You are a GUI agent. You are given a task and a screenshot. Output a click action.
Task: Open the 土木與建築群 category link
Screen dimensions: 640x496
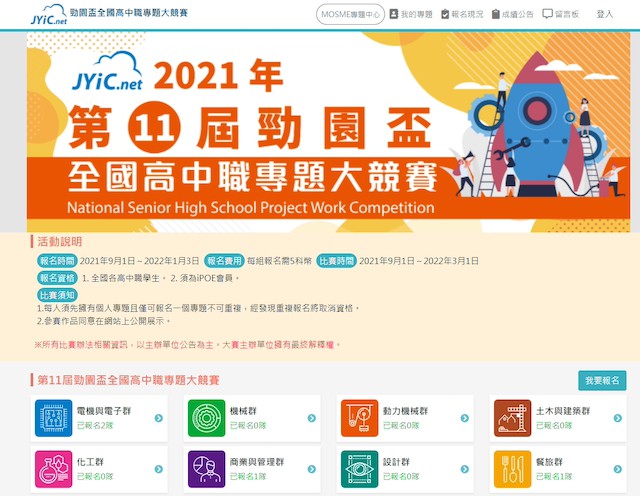[563, 411]
